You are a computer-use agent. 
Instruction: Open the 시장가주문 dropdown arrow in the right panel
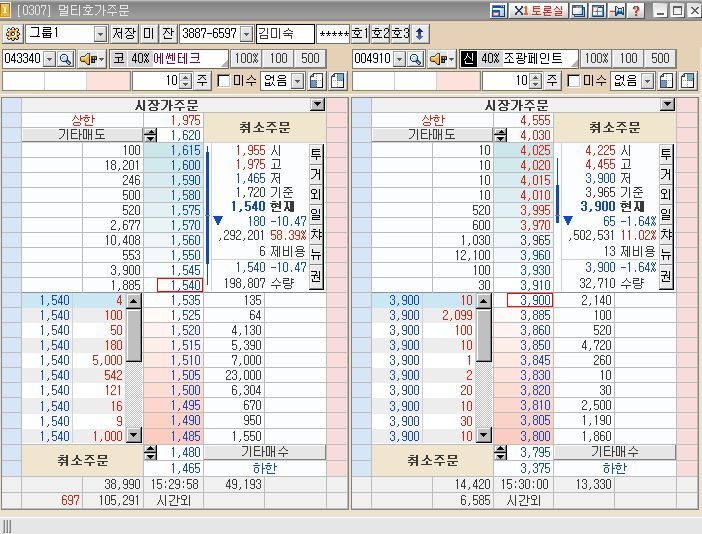[667, 104]
